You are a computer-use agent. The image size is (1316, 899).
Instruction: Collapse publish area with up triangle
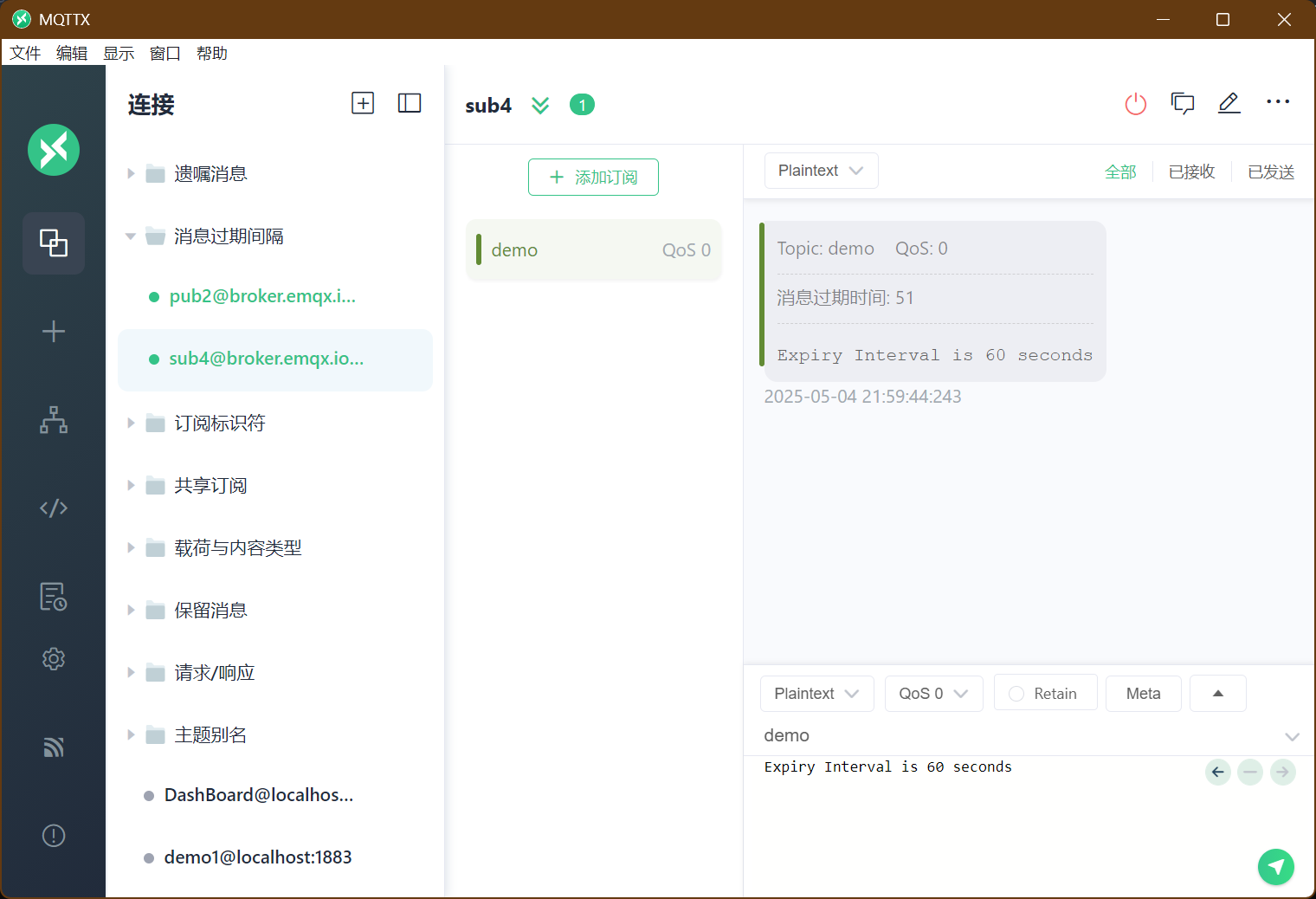(1217, 693)
